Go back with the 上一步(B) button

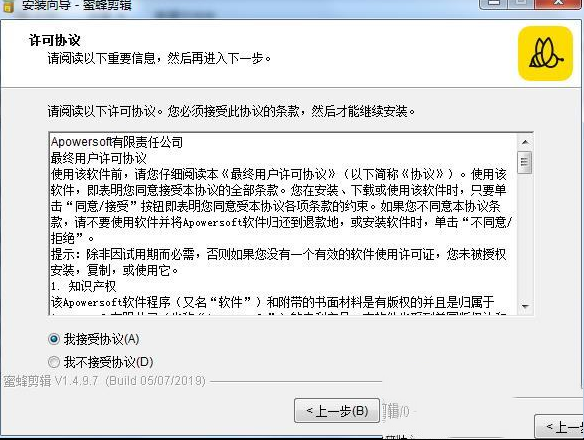pos(337,411)
